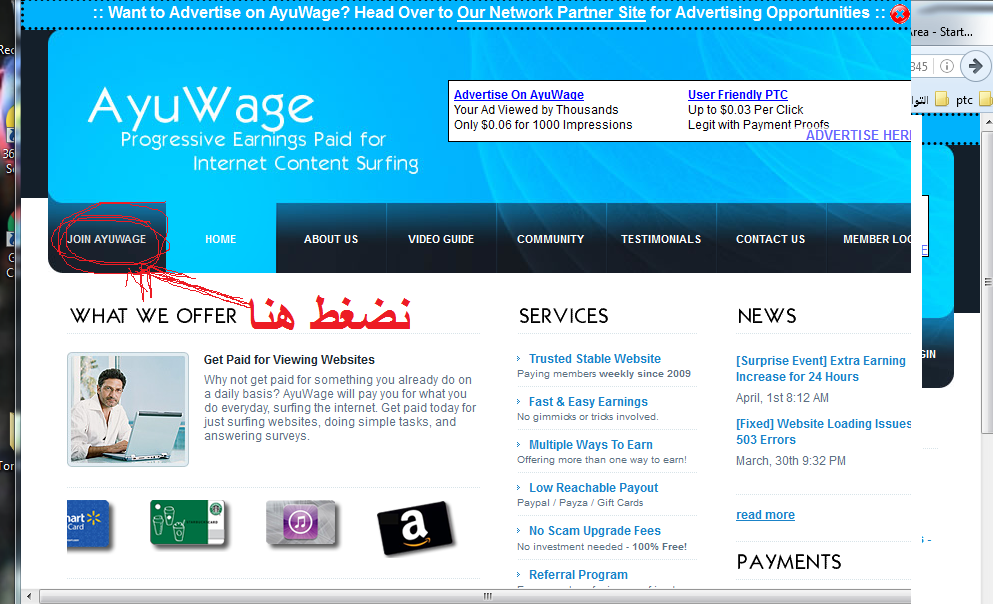Image resolution: width=993 pixels, height=604 pixels.
Task: Click Paying members weekly since 2009 text
Action: (604, 374)
